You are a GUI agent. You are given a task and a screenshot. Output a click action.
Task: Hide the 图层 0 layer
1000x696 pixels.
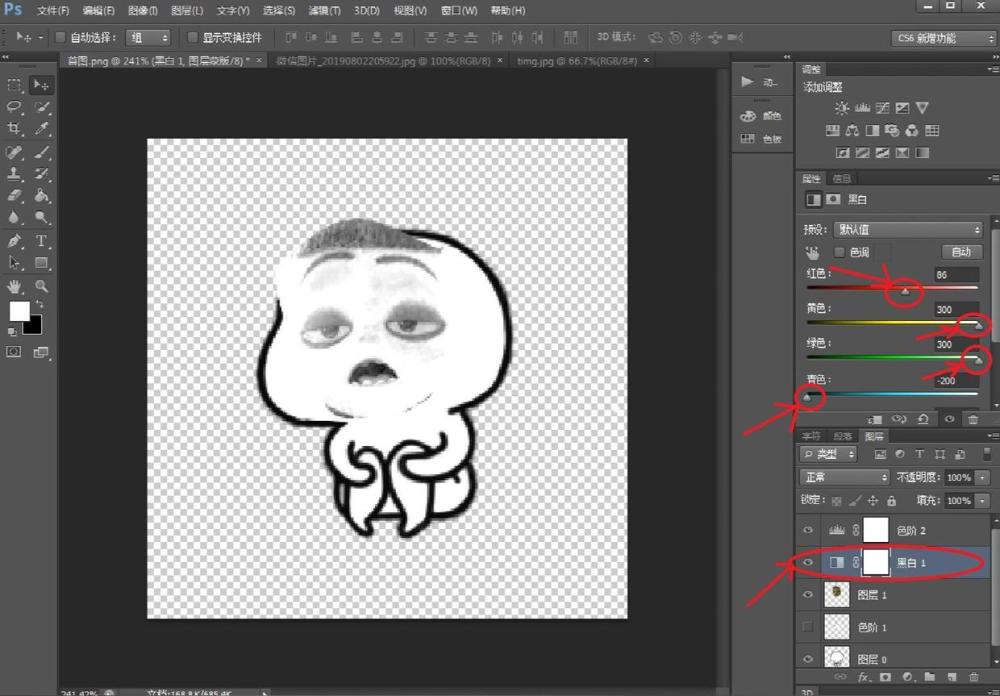tap(808, 659)
